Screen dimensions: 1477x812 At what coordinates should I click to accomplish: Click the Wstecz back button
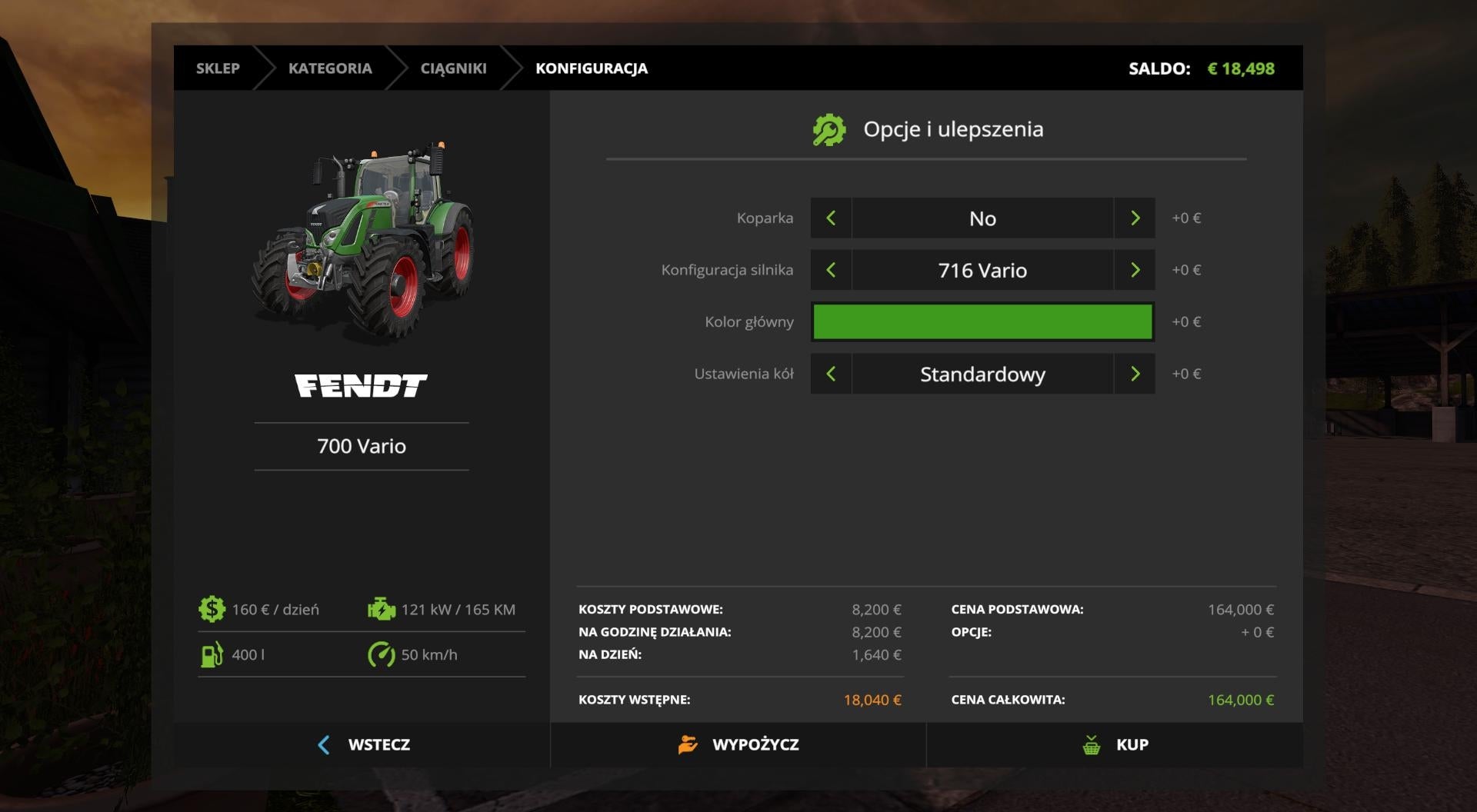coord(362,744)
